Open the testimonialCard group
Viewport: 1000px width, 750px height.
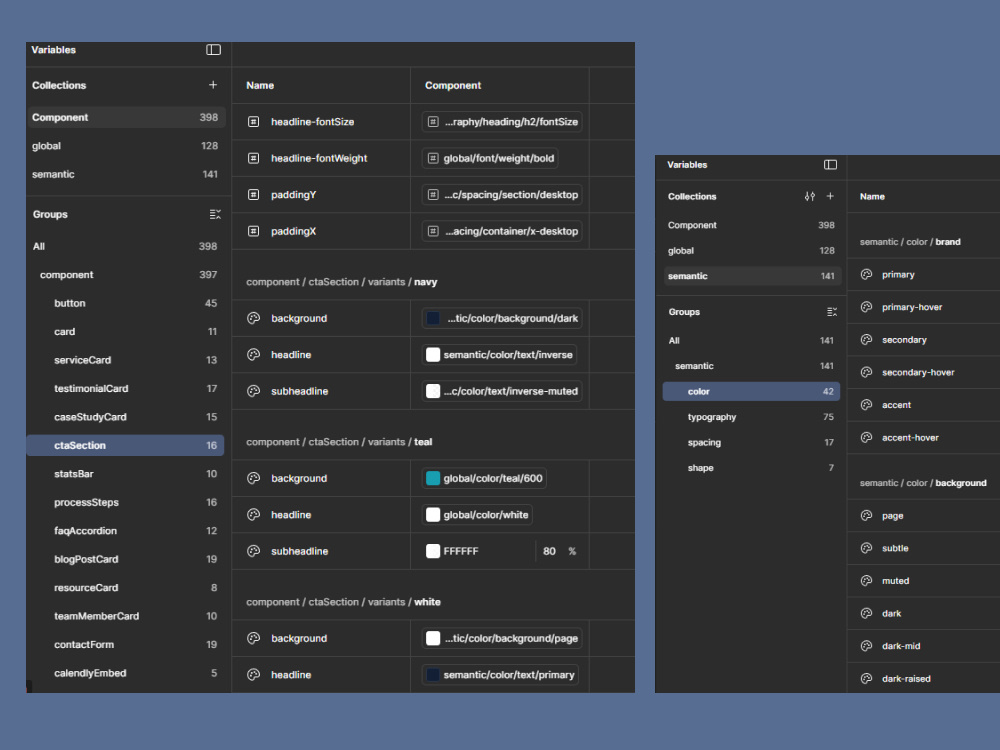tap(126, 388)
